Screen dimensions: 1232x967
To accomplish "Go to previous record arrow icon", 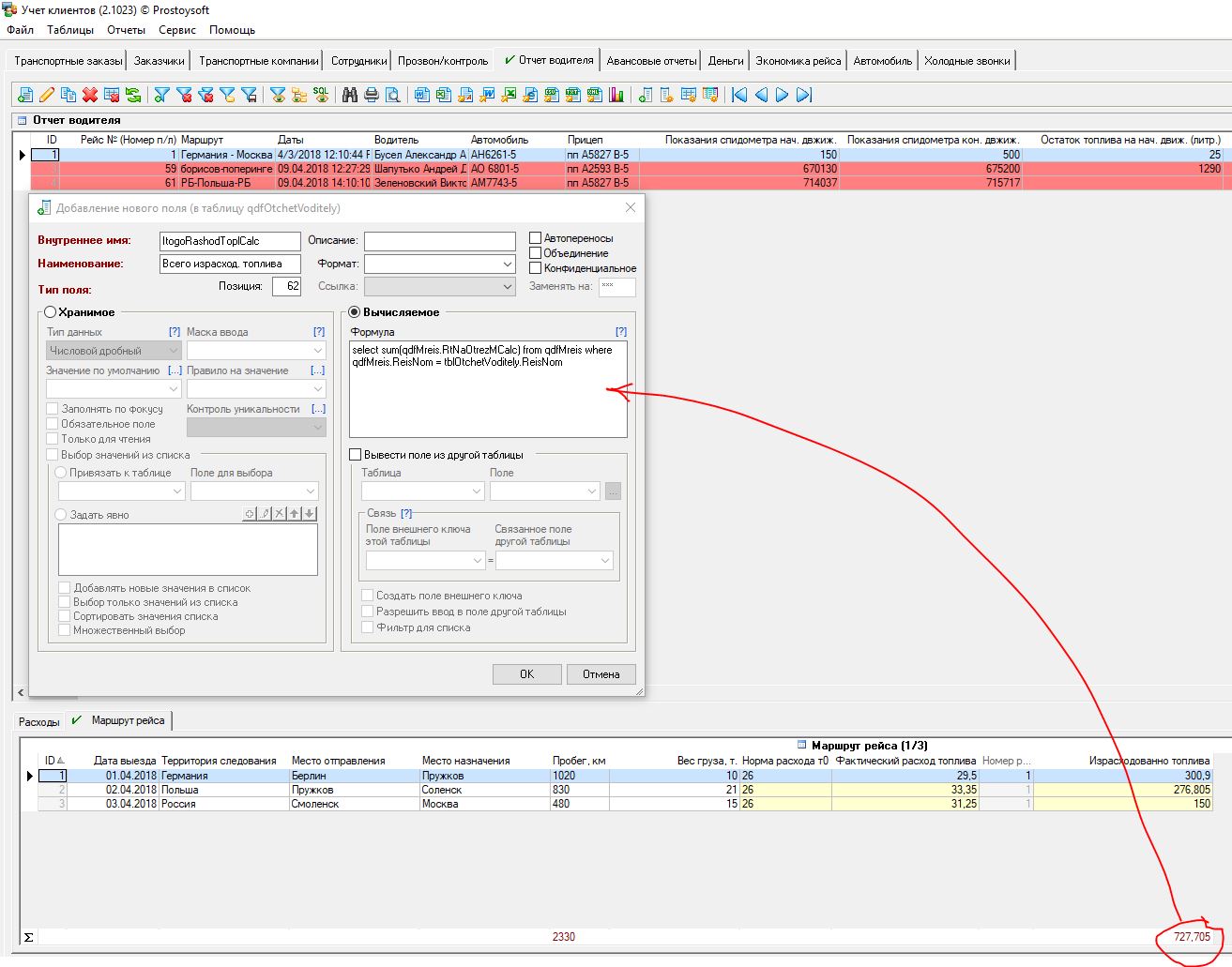I will (761, 95).
